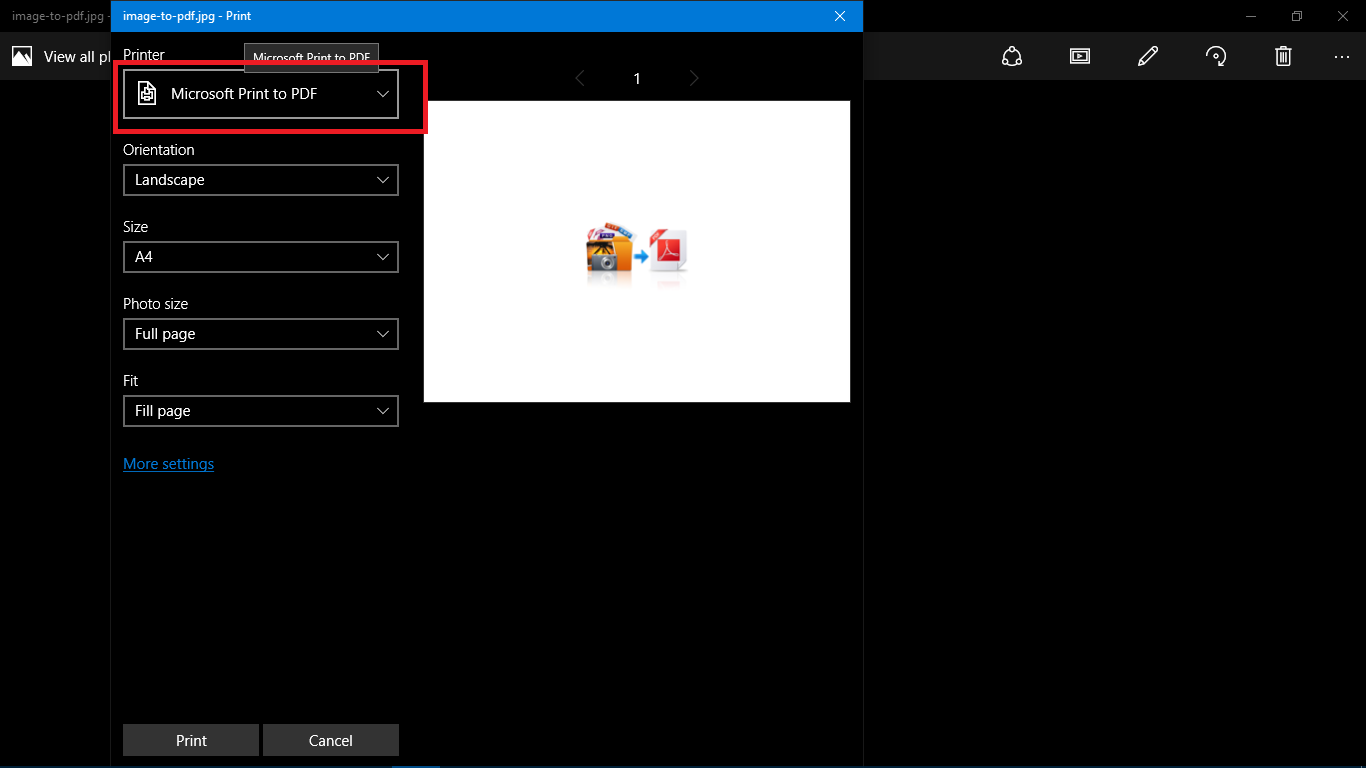Start slideshow from Photos toolbar
1366x768 pixels.
[1080, 56]
